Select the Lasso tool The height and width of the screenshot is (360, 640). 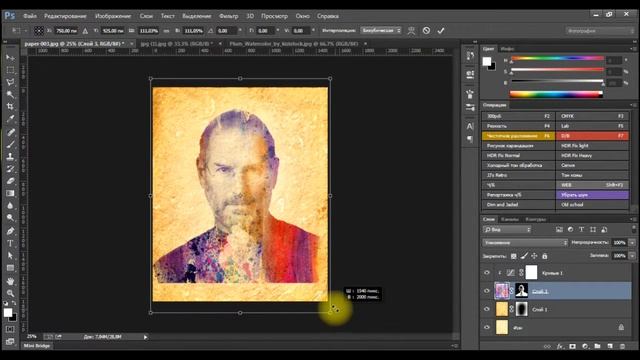click(x=11, y=82)
